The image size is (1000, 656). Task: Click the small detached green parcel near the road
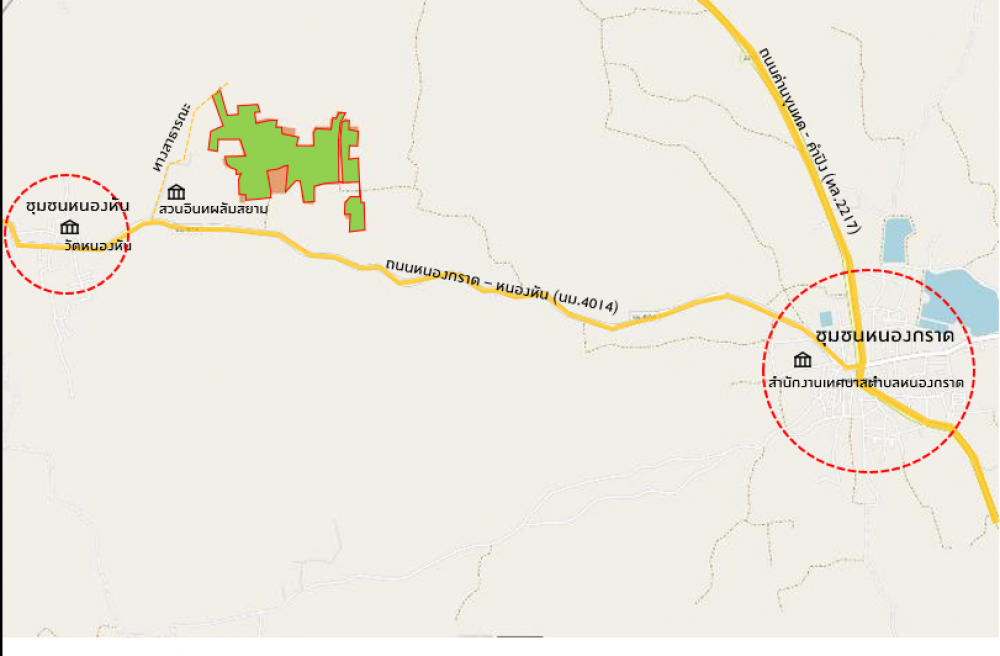[355, 214]
